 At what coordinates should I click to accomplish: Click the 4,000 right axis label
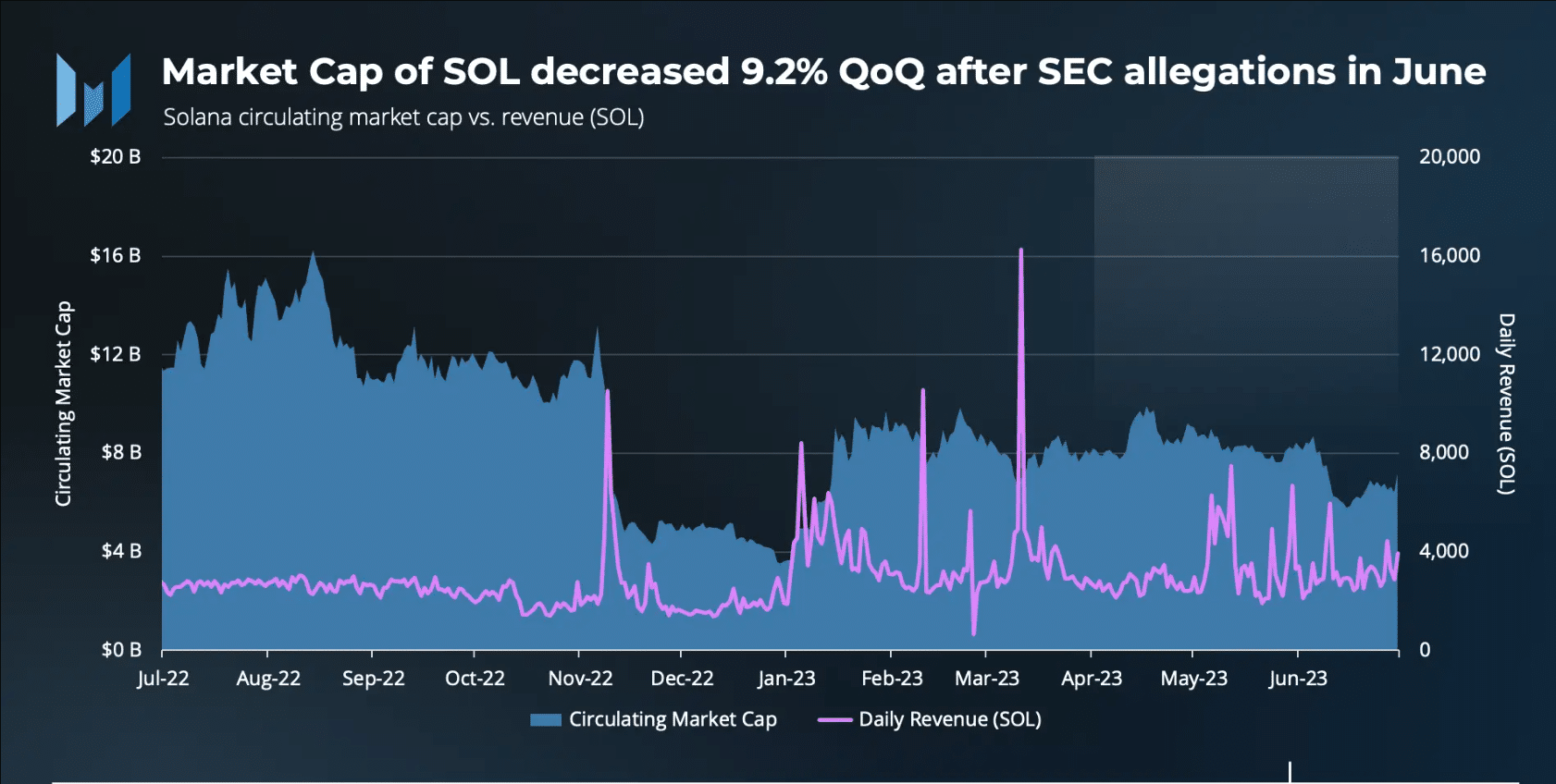point(1444,551)
